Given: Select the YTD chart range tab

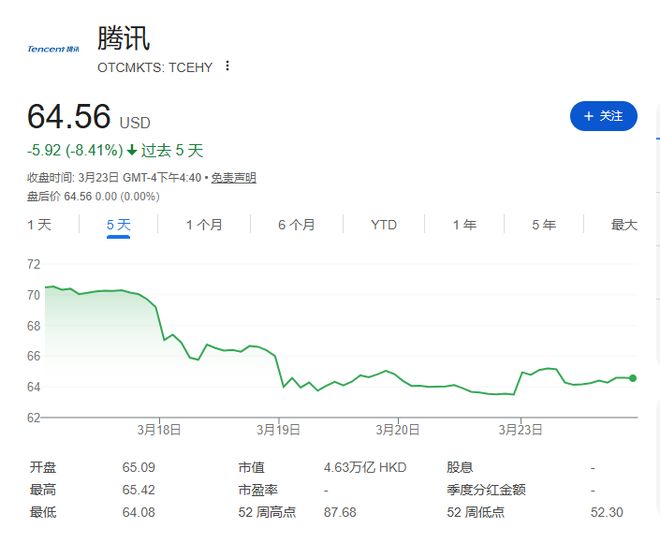Looking at the screenshot, I should [384, 225].
